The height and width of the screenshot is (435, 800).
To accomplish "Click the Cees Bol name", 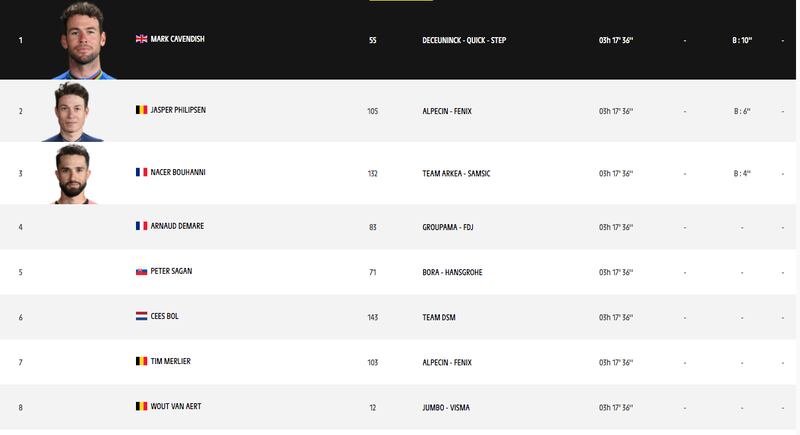I will [164, 316].
